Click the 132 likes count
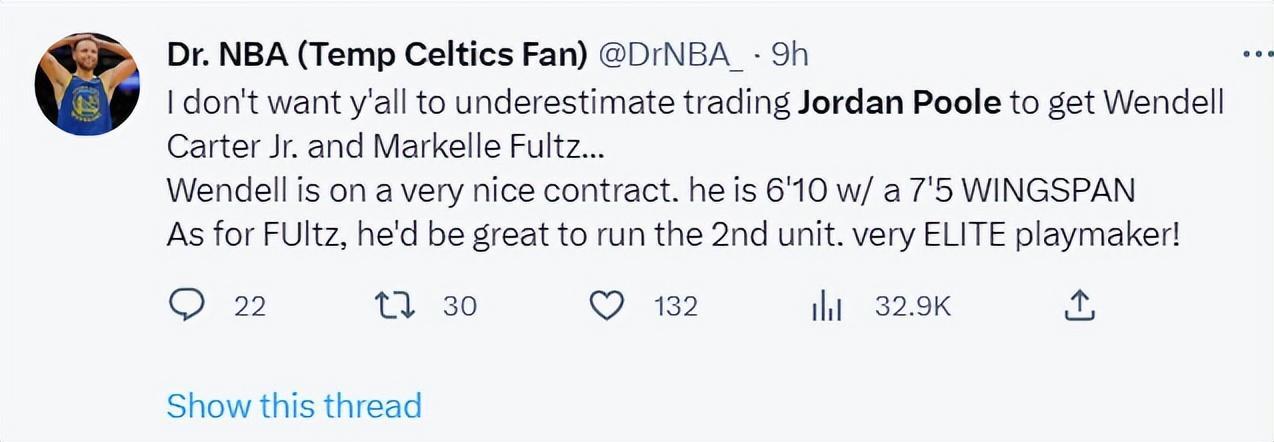This screenshot has width=1274, height=442. [x=676, y=307]
